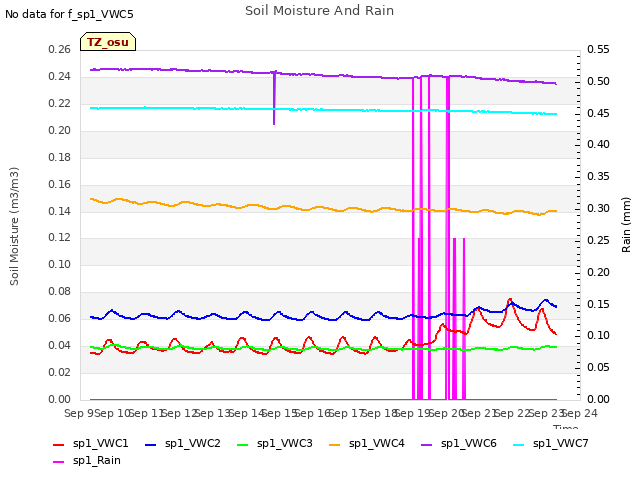Click the 0.26 left axis value
Viewport: 640px width, 480px height.
pyautogui.click(x=60, y=50)
